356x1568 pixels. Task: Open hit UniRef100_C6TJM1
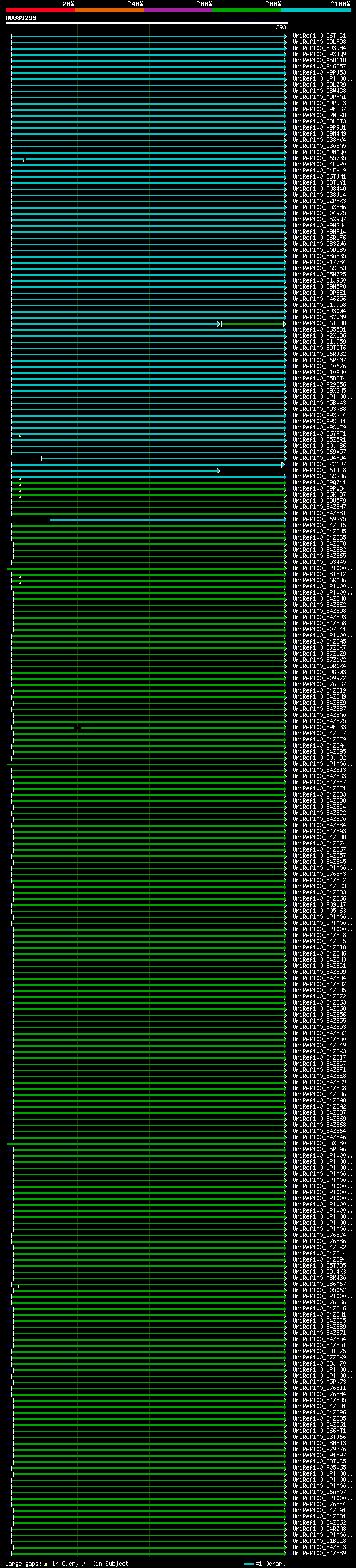coord(319,176)
